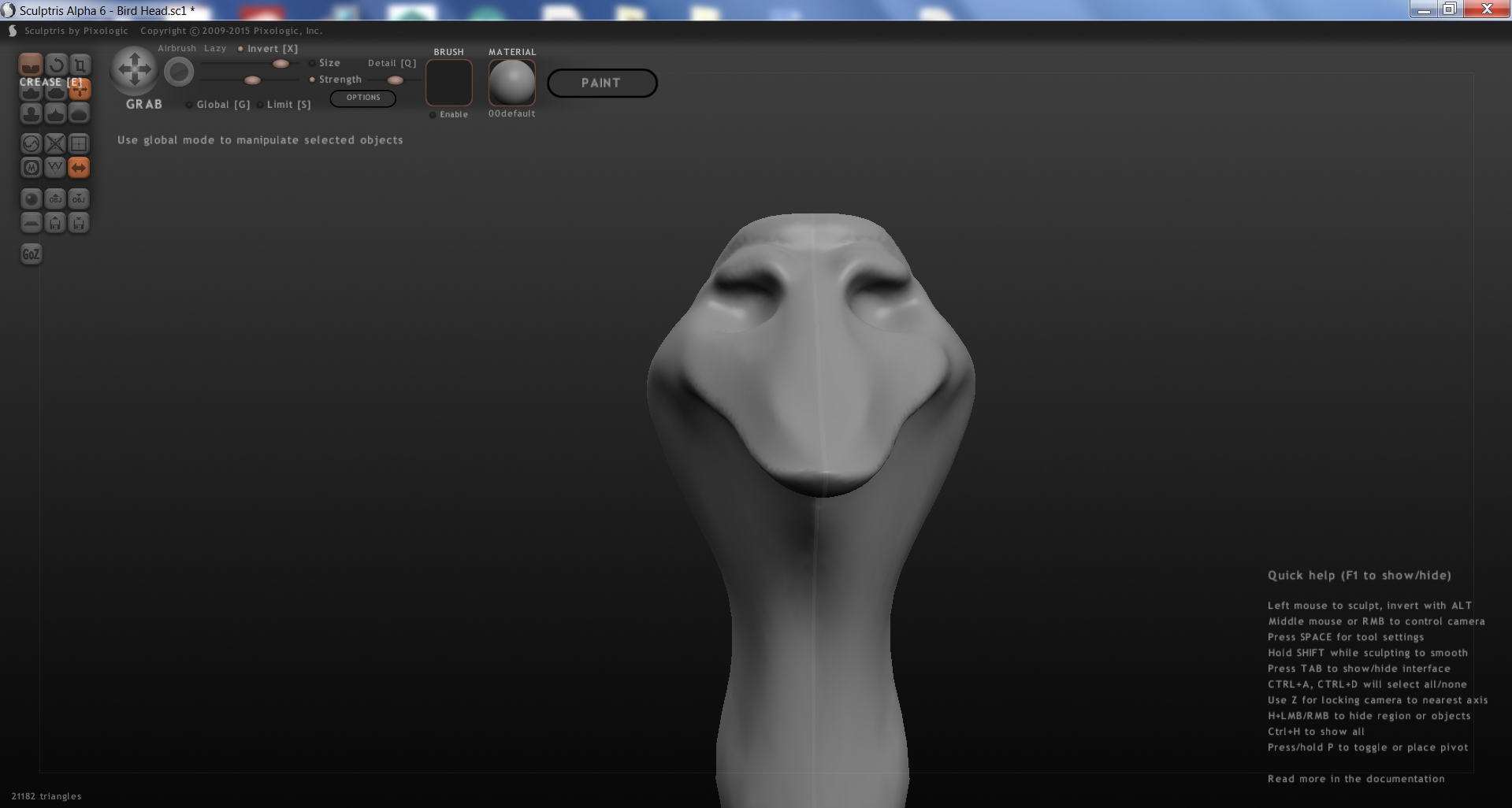Toggle the brush Enable option
Screen dimensions: 1512x808
[448, 114]
